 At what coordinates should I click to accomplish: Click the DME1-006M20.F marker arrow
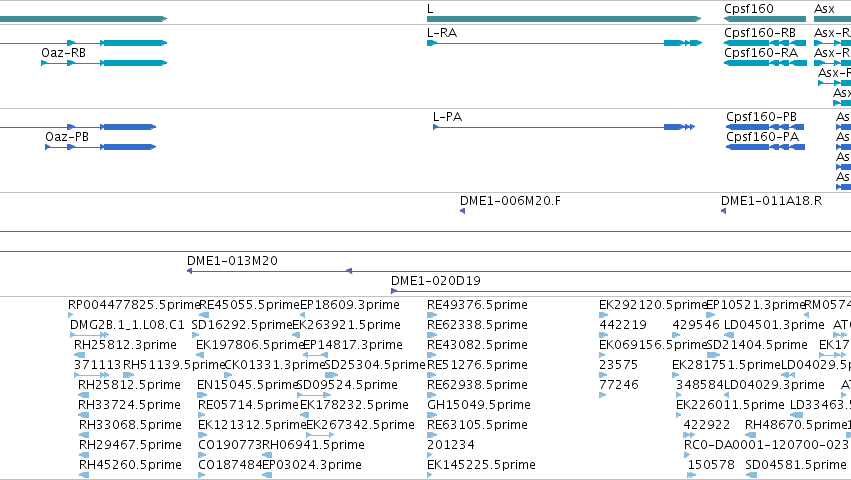point(462,211)
